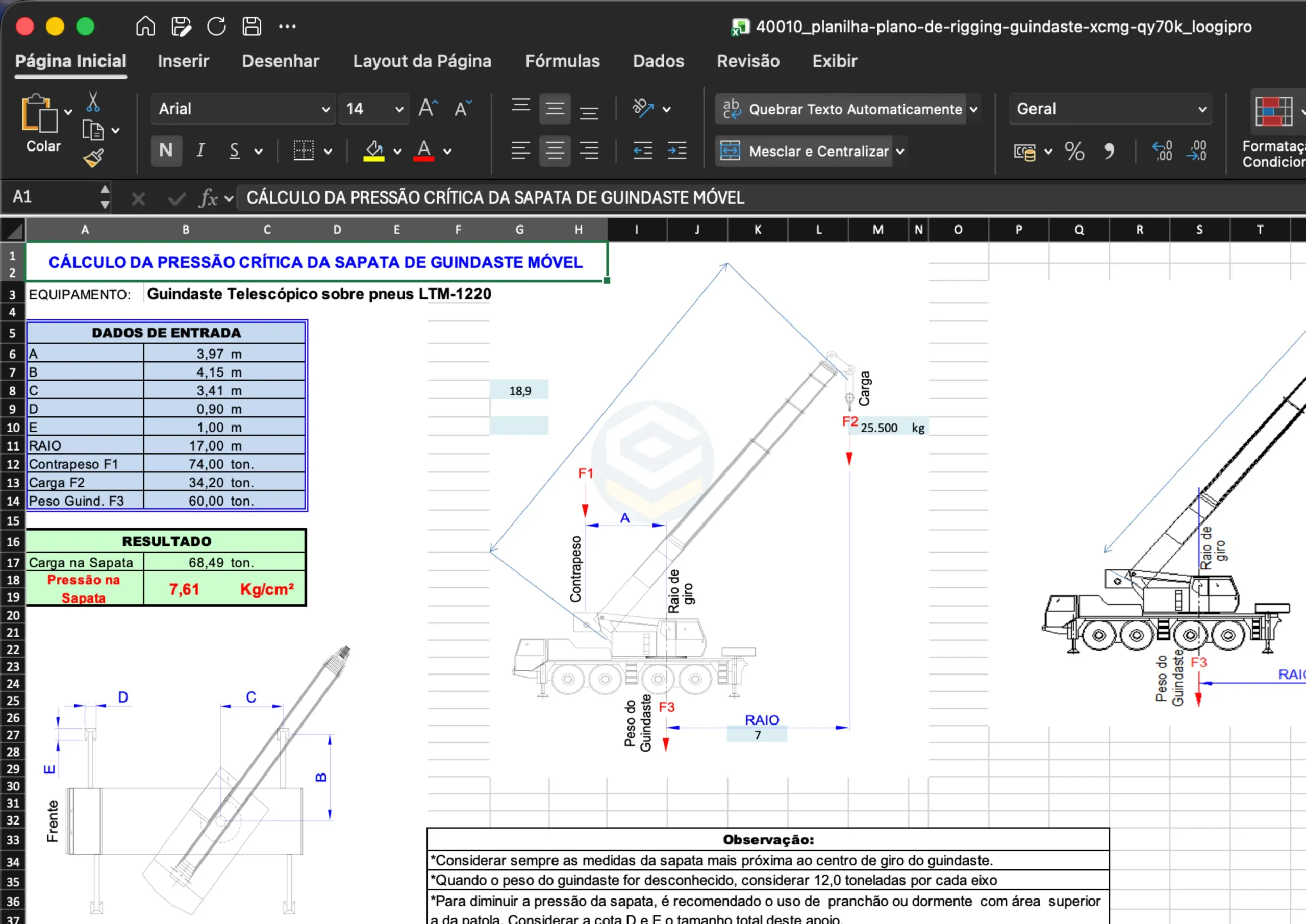Open the Desenhar ribbon tab

coord(281,61)
